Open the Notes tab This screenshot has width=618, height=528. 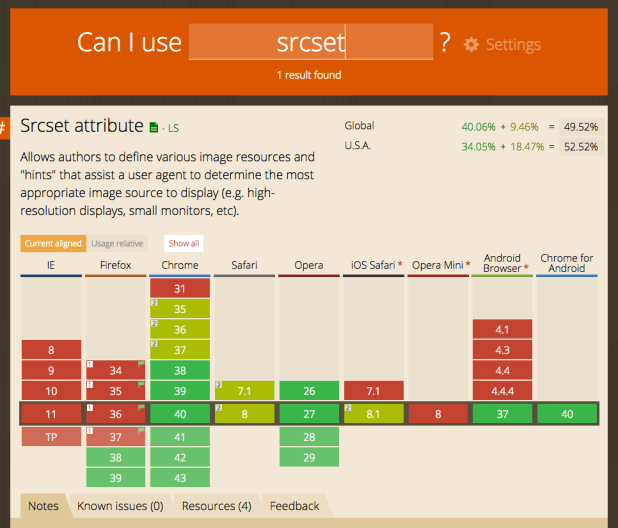(x=43, y=506)
